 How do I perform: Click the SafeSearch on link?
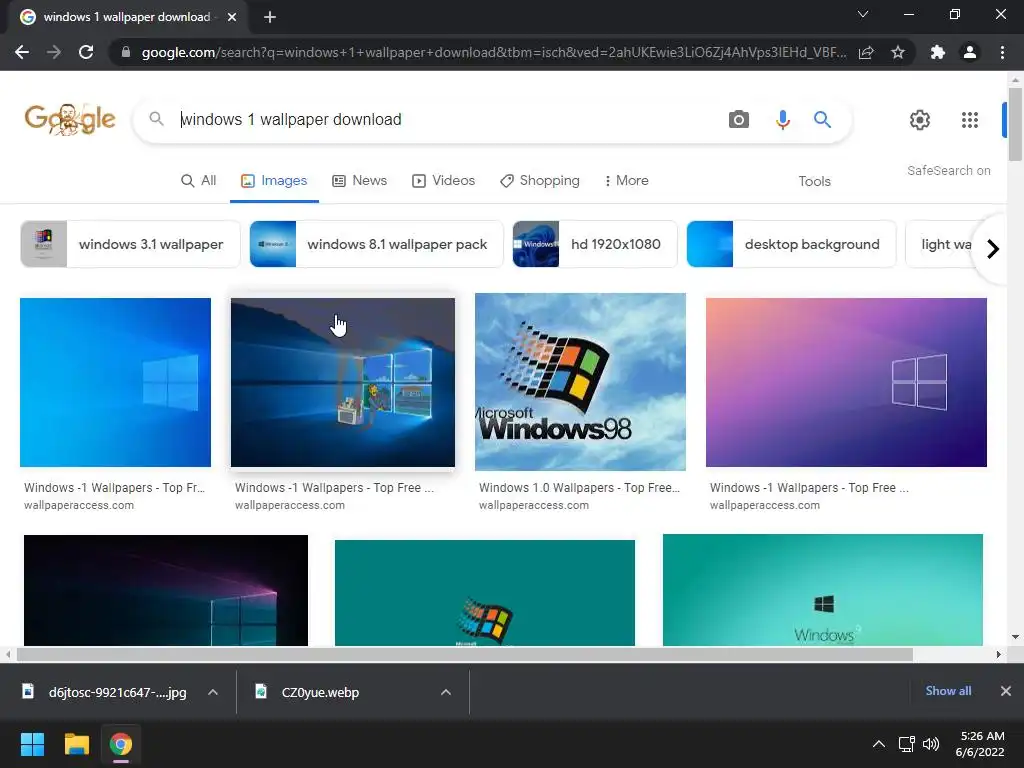click(948, 170)
